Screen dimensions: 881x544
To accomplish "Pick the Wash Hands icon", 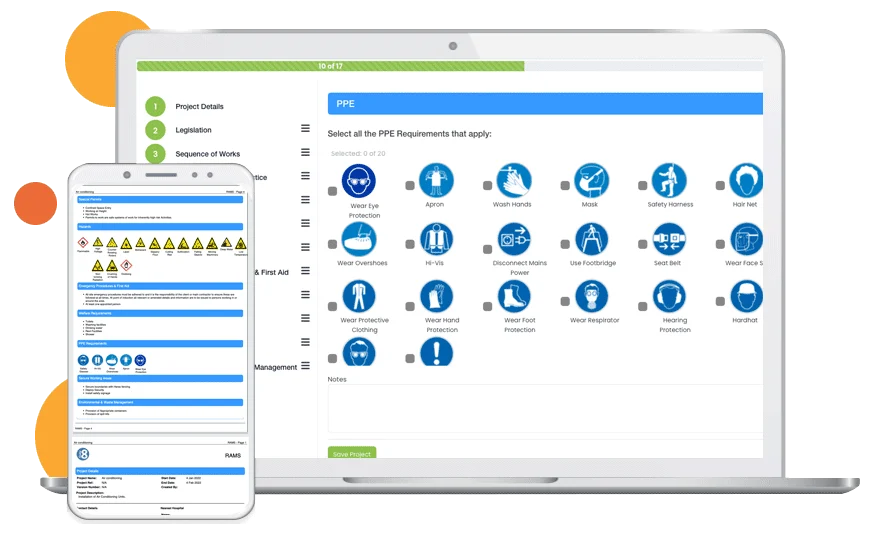I will (514, 180).
